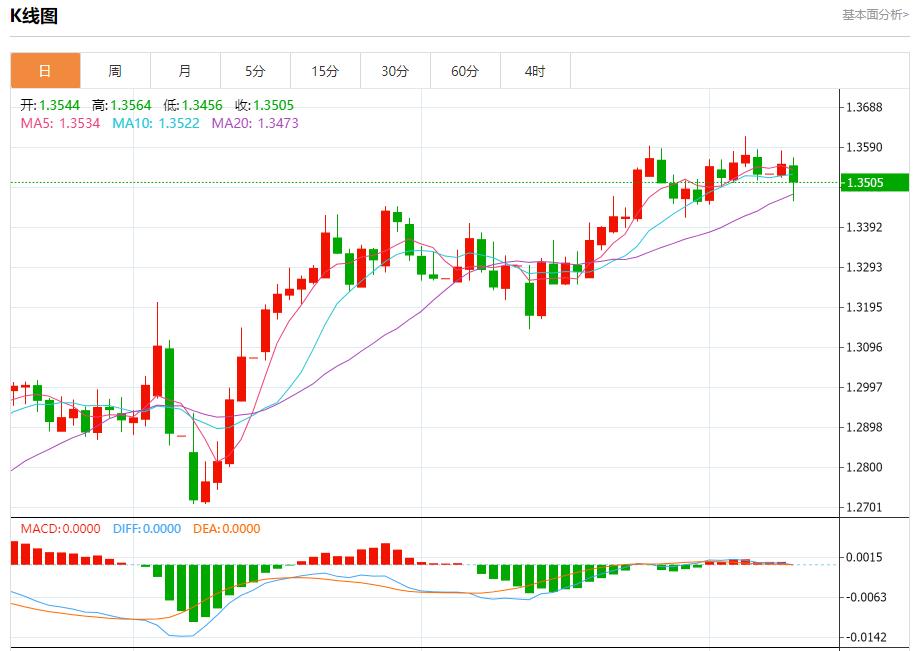Click the MA5 indicator label
Image resolution: width=913 pixels, height=651 pixels.
point(60,123)
